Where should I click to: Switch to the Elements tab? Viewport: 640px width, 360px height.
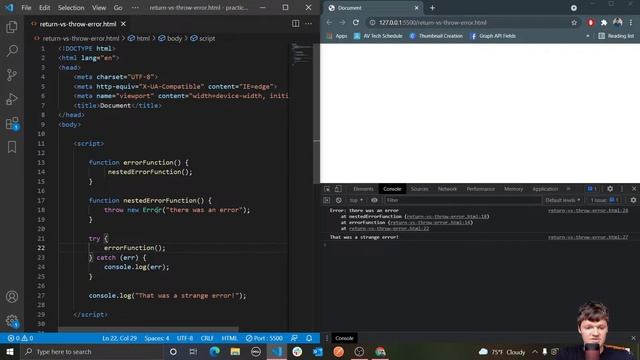click(363, 189)
